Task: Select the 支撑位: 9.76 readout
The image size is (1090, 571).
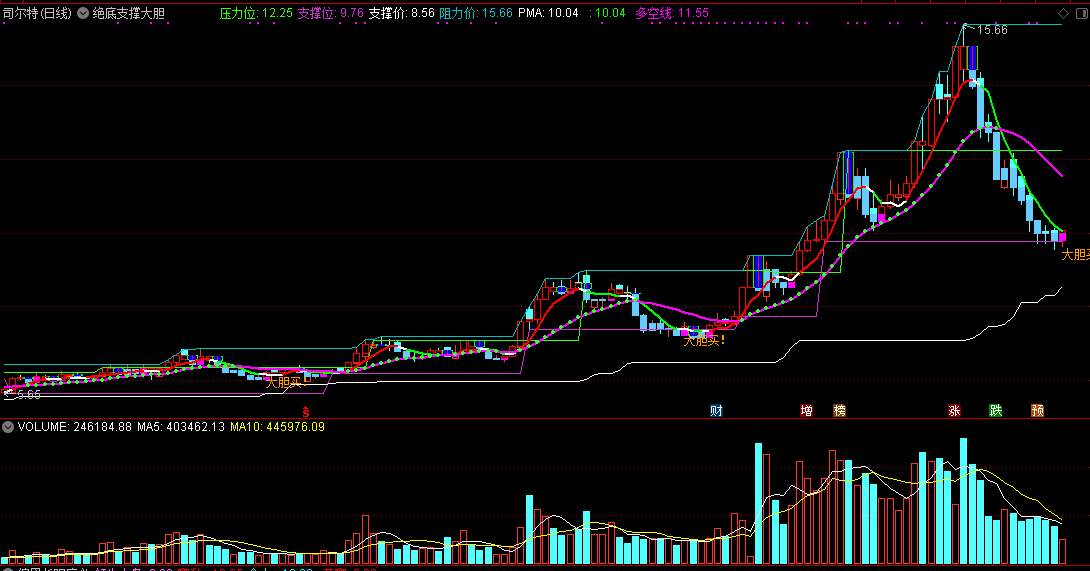Action: (331, 13)
